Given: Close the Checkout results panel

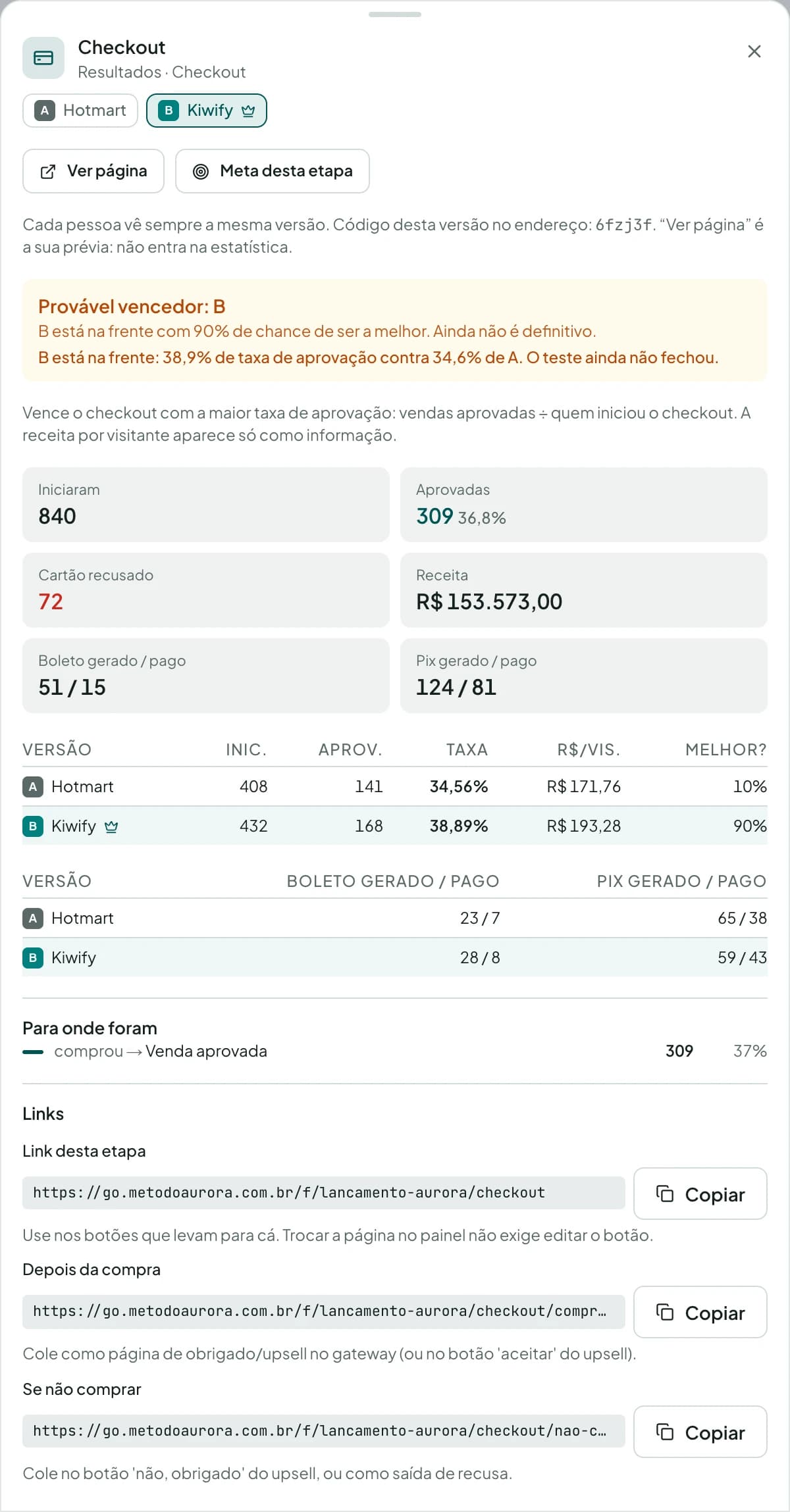Looking at the screenshot, I should coord(754,51).
